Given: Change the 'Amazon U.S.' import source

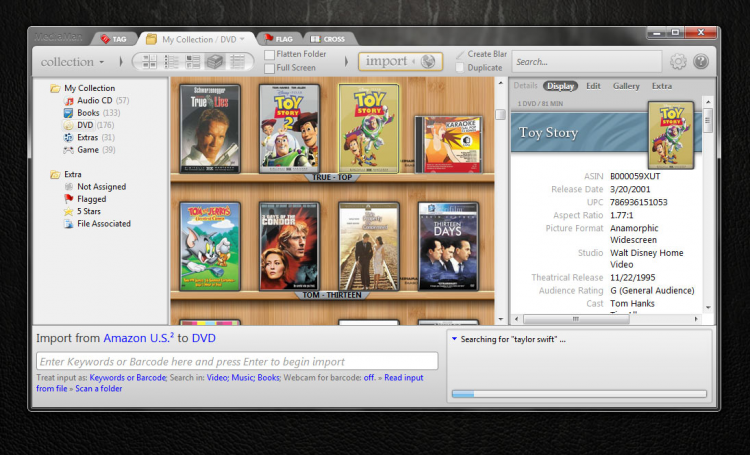Looking at the screenshot, I should click(139, 338).
